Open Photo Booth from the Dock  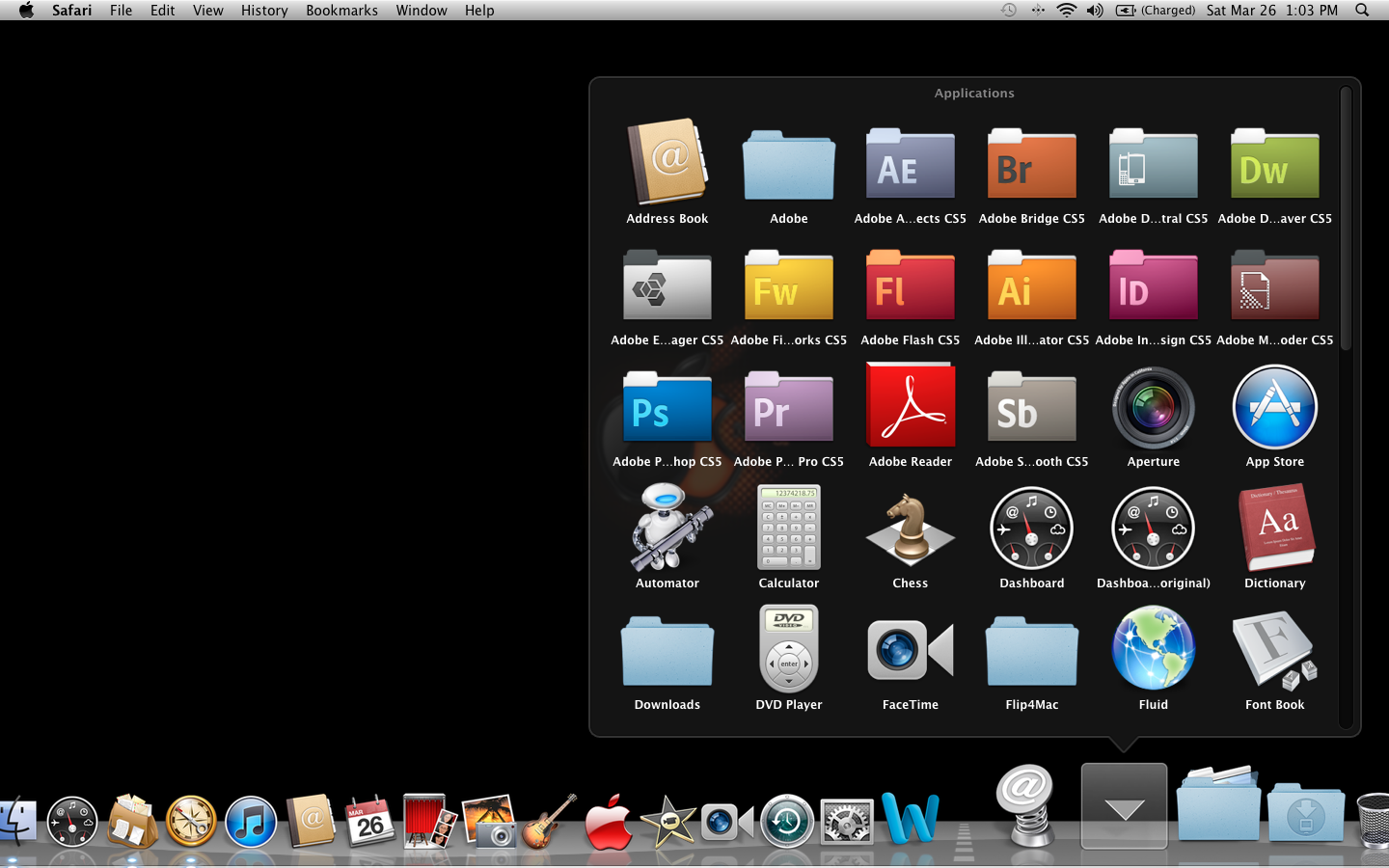pyautogui.click(x=429, y=821)
